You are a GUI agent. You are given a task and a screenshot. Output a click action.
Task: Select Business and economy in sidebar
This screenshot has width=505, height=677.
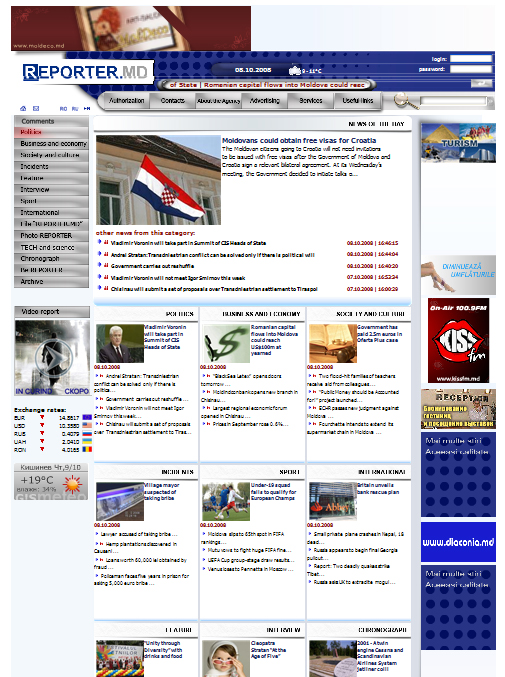51,143
